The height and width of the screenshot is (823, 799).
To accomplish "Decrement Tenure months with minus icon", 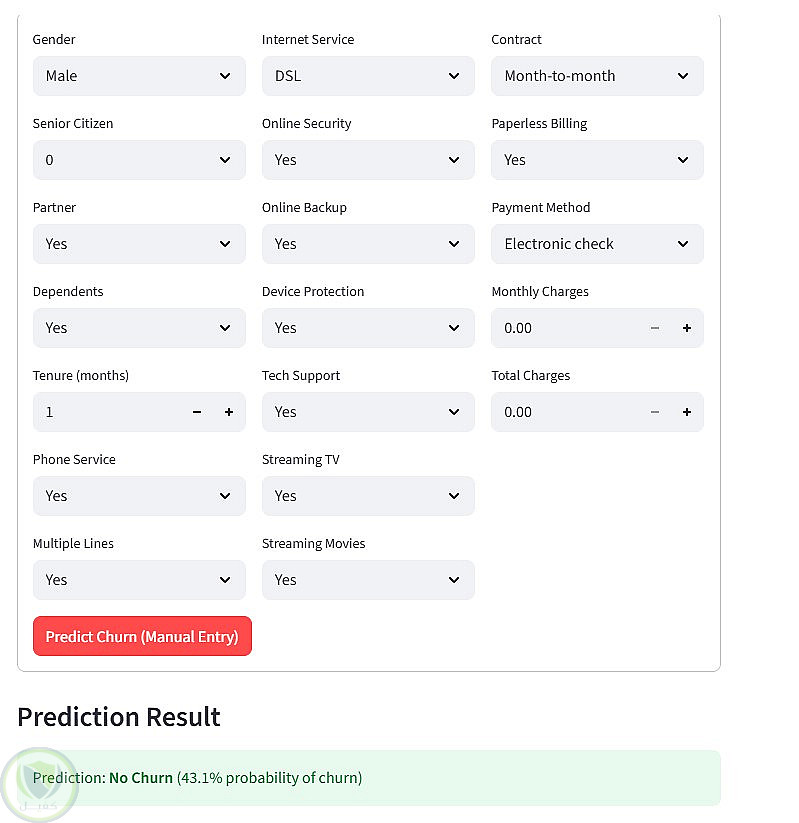I will pyautogui.click(x=197, y=412).
